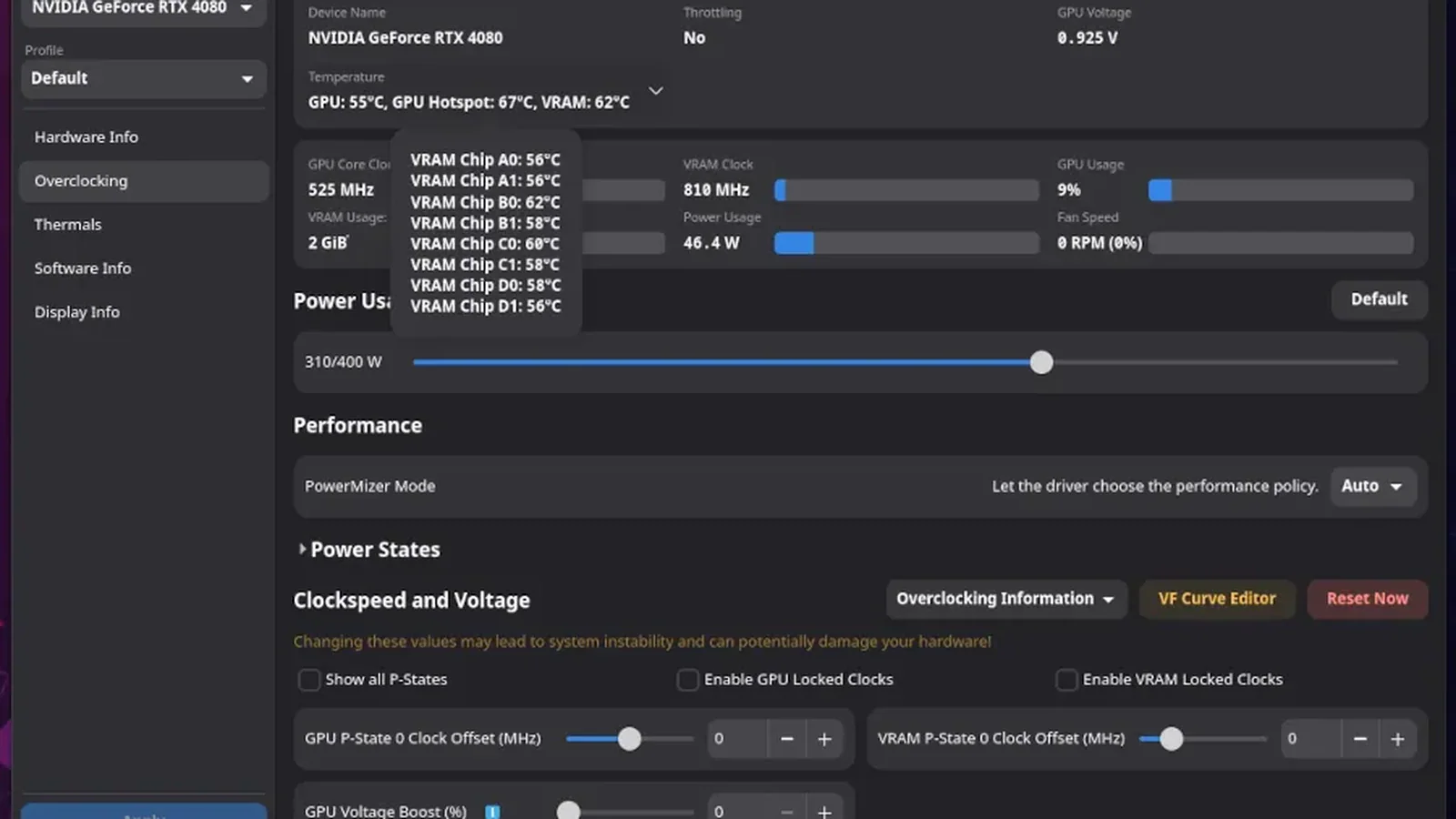The image size is (1456, 819).
Task: Click the temperature reading text
Action: [469, 102]
